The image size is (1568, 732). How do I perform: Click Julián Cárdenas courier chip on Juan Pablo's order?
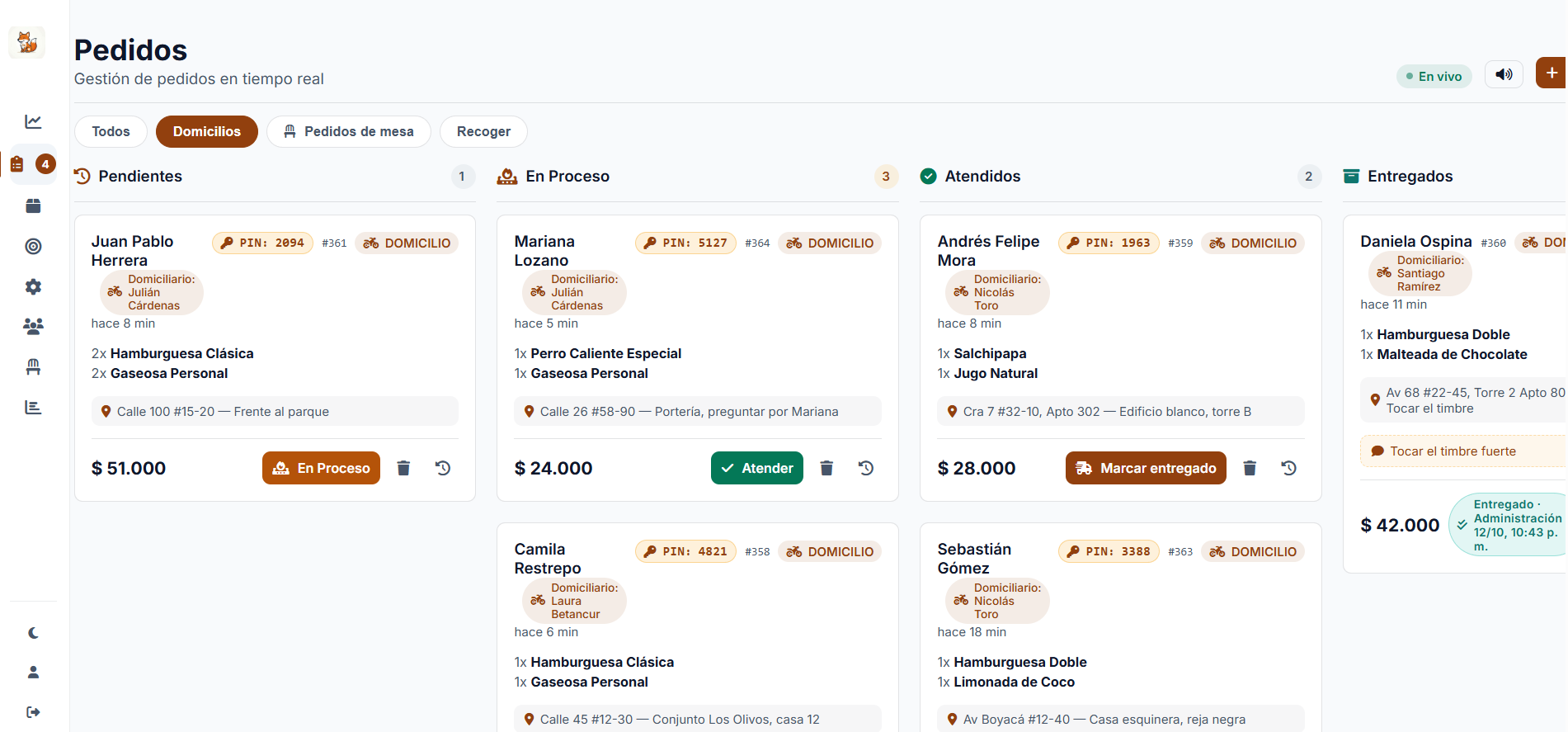point(152,292)
